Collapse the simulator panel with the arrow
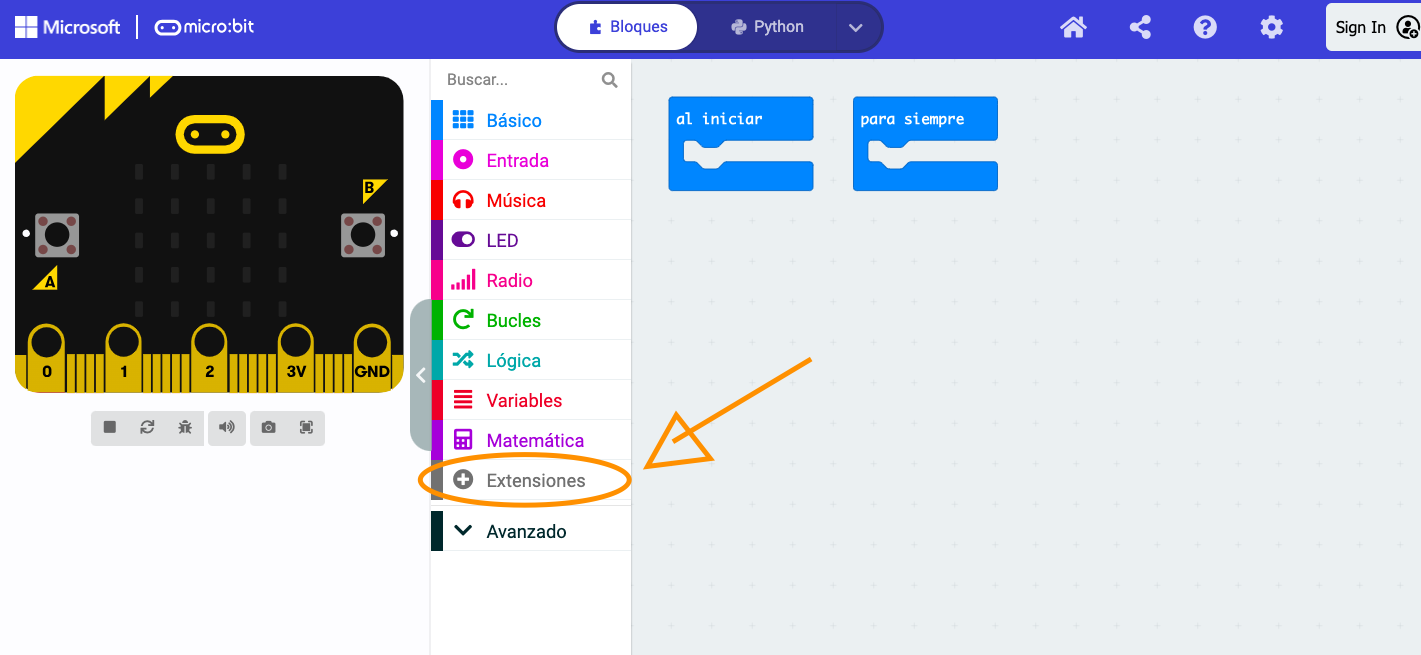 click(421, 375)
